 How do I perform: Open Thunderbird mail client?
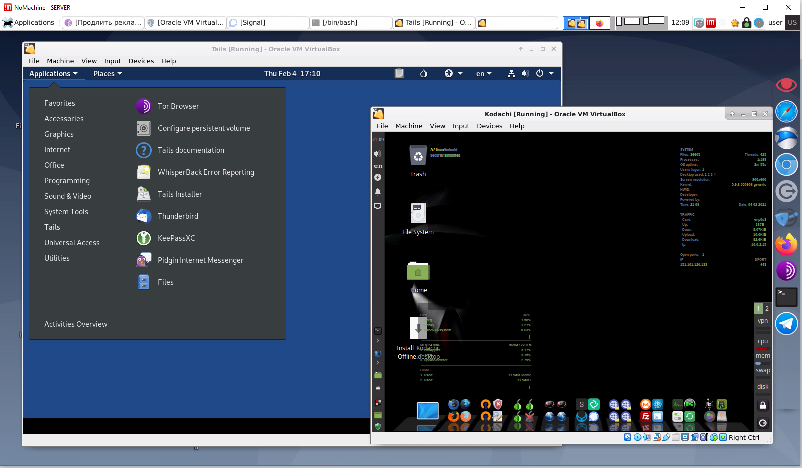point(167,216)
